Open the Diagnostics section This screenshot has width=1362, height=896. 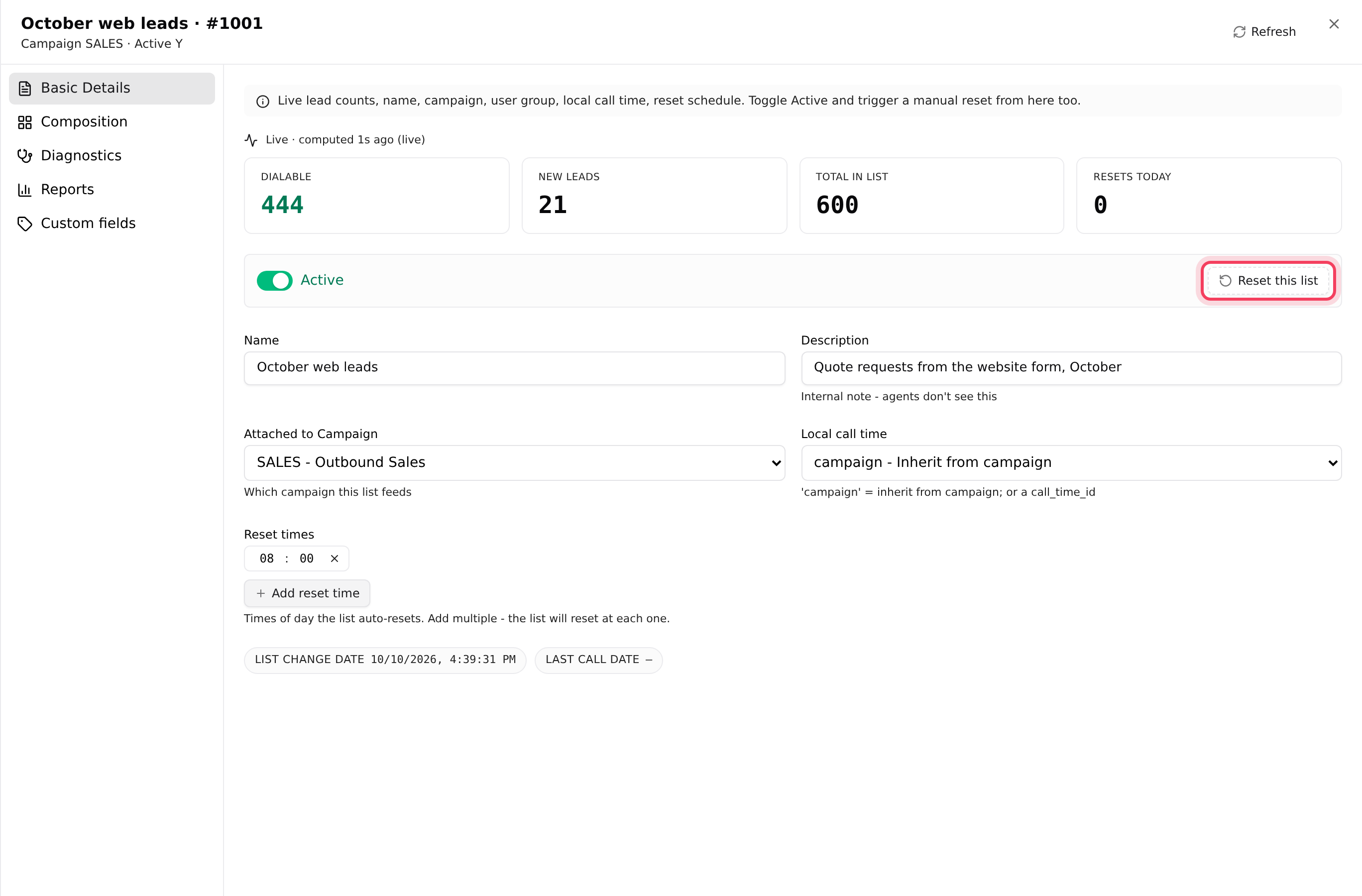112,156
